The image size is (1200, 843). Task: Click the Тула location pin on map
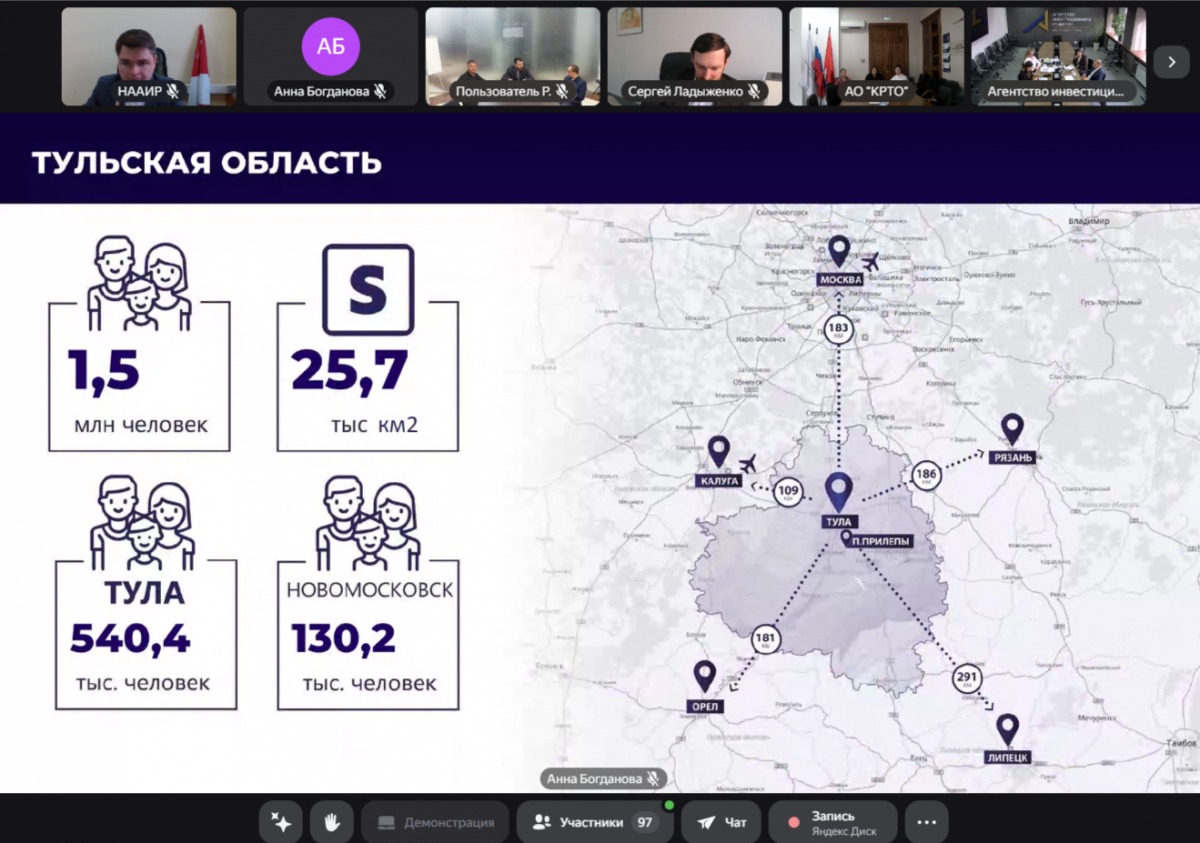838,491
